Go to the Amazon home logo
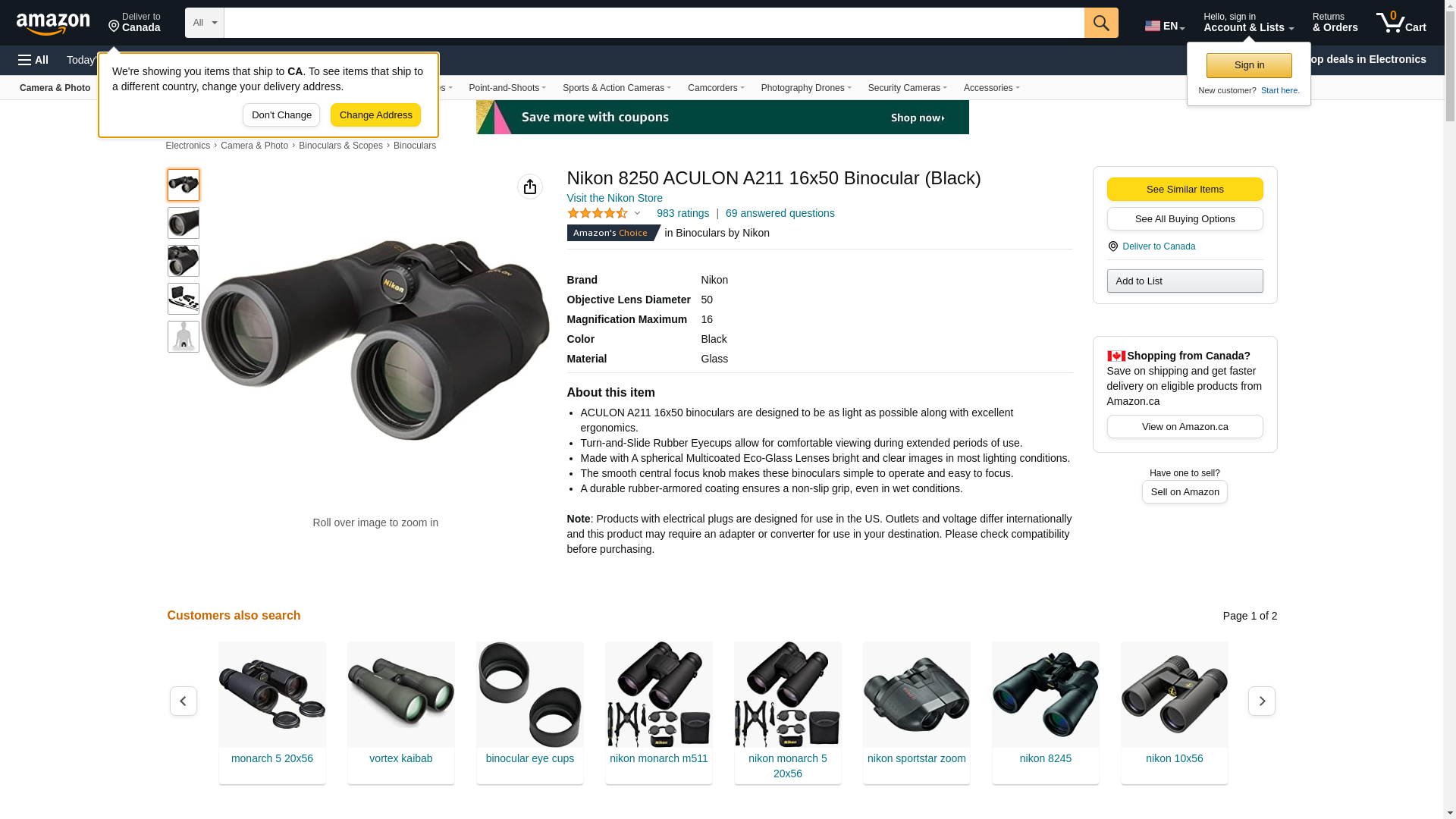This screenshot has width=1456, height=819. 53,23
